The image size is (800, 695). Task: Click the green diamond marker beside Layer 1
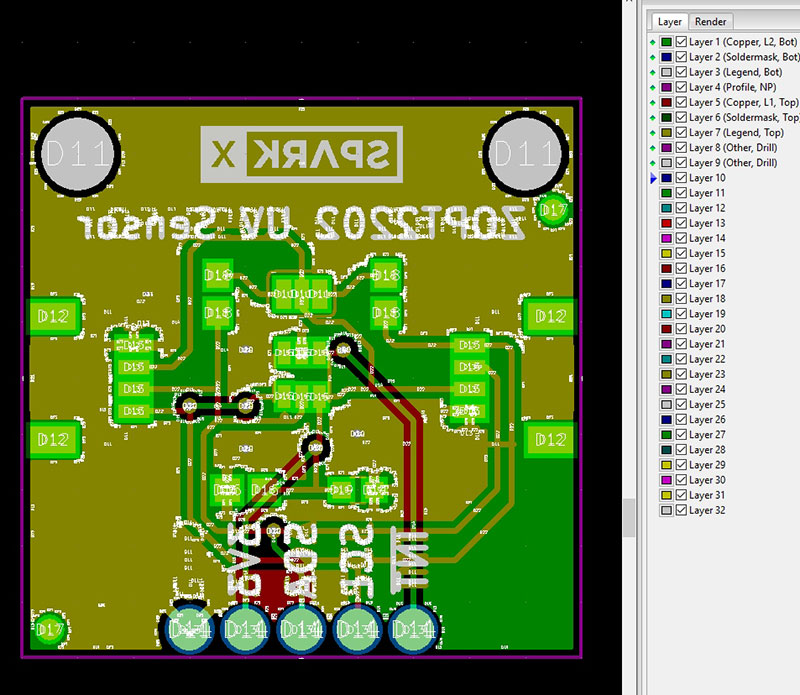click(654, 42)
